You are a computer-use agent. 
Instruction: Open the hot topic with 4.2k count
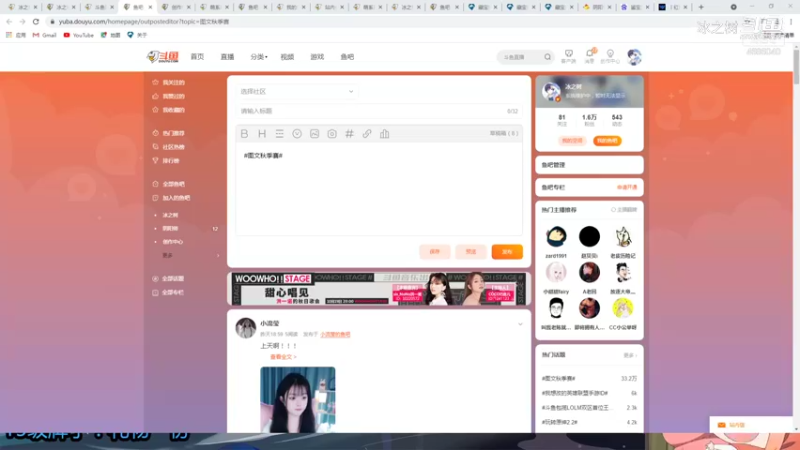pyautogui.click(x=589, y=422)
